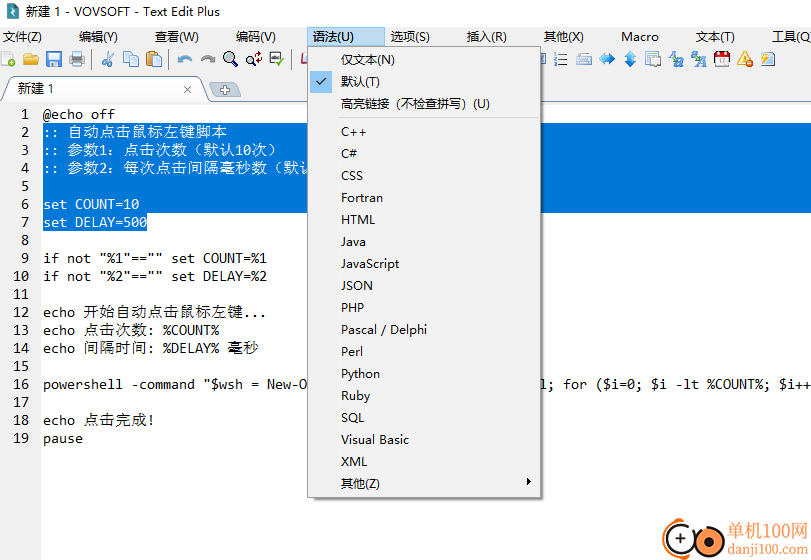
Task: Open the 文本(T) menu
Action: point(715,37)
